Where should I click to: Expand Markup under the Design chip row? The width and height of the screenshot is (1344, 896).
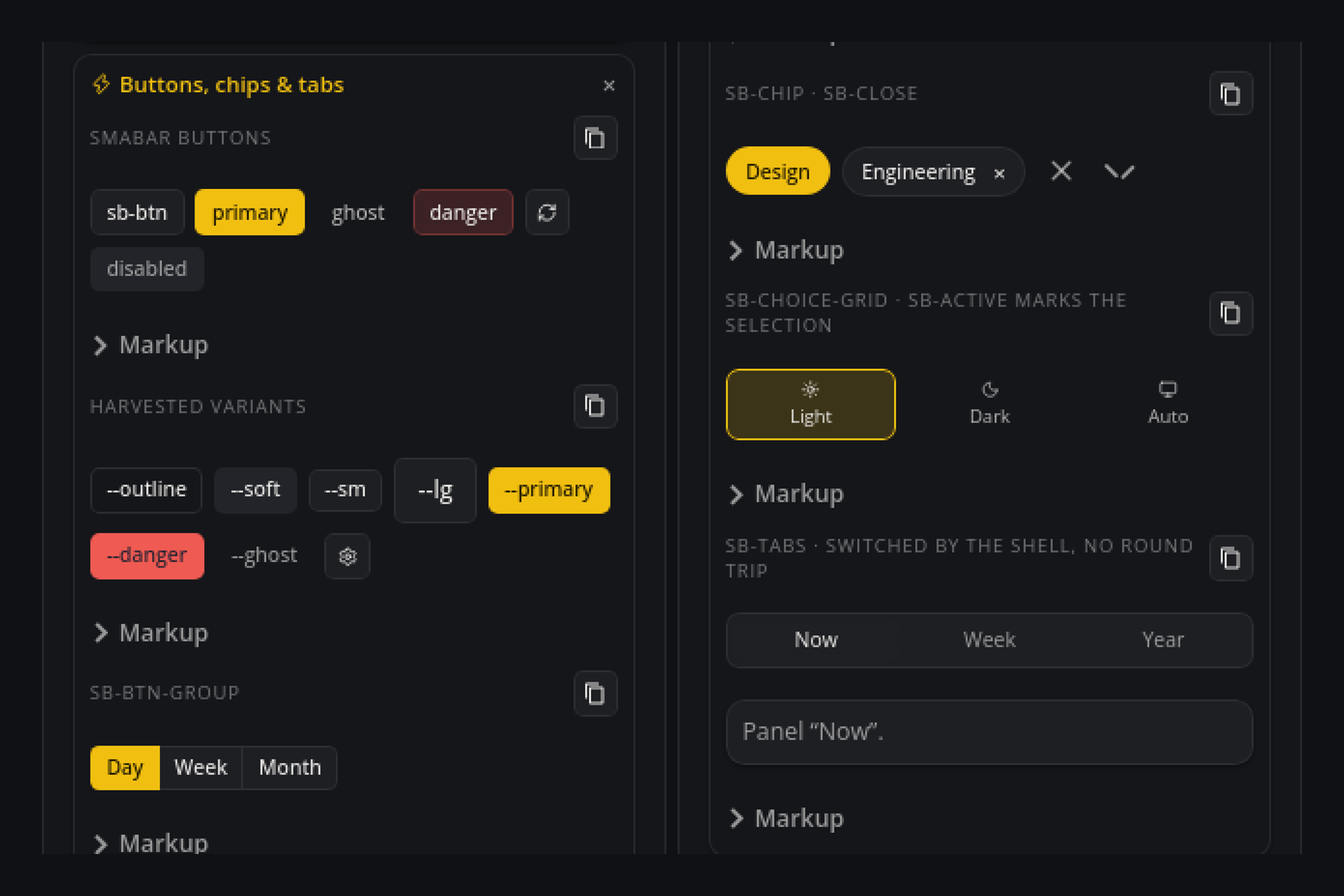click(x=786, y=251)
